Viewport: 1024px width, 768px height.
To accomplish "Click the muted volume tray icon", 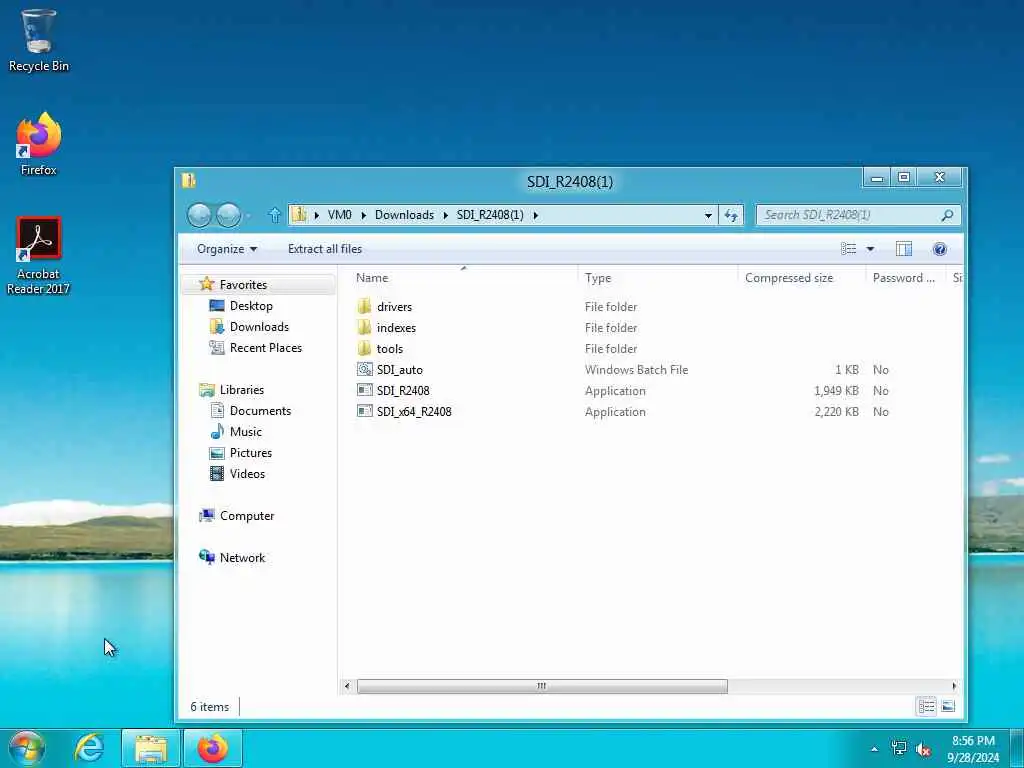I will pos(923,750).
